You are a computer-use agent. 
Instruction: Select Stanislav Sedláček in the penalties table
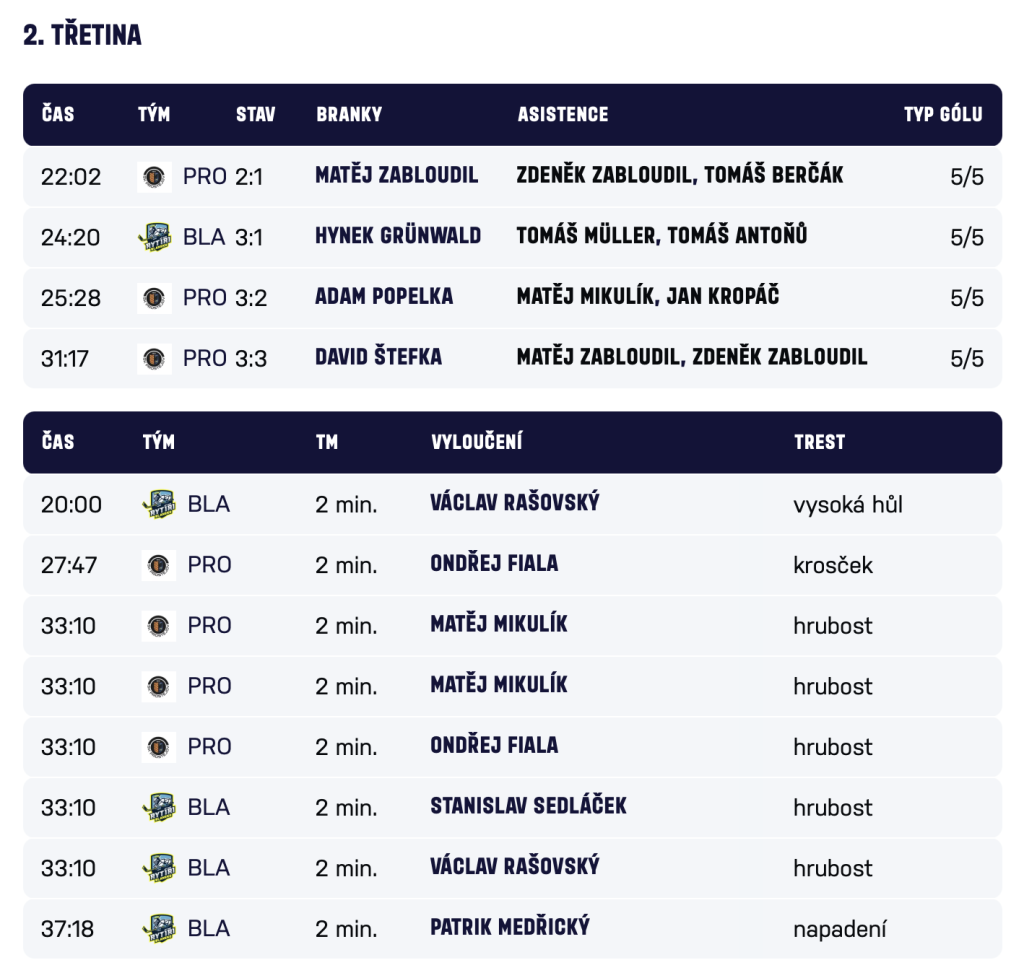pos(528,806)
